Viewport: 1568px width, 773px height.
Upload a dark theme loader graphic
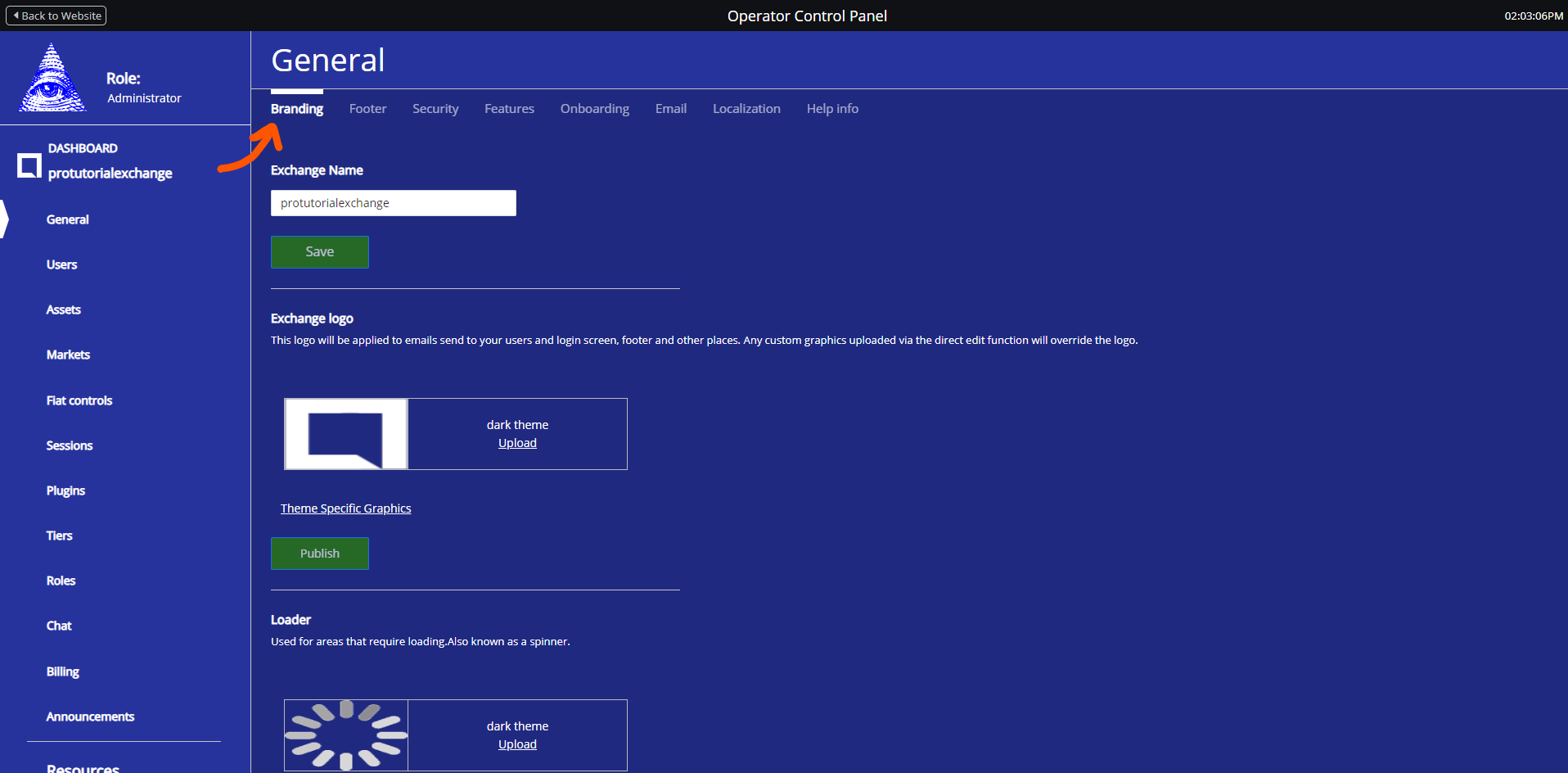coord(517,744)
